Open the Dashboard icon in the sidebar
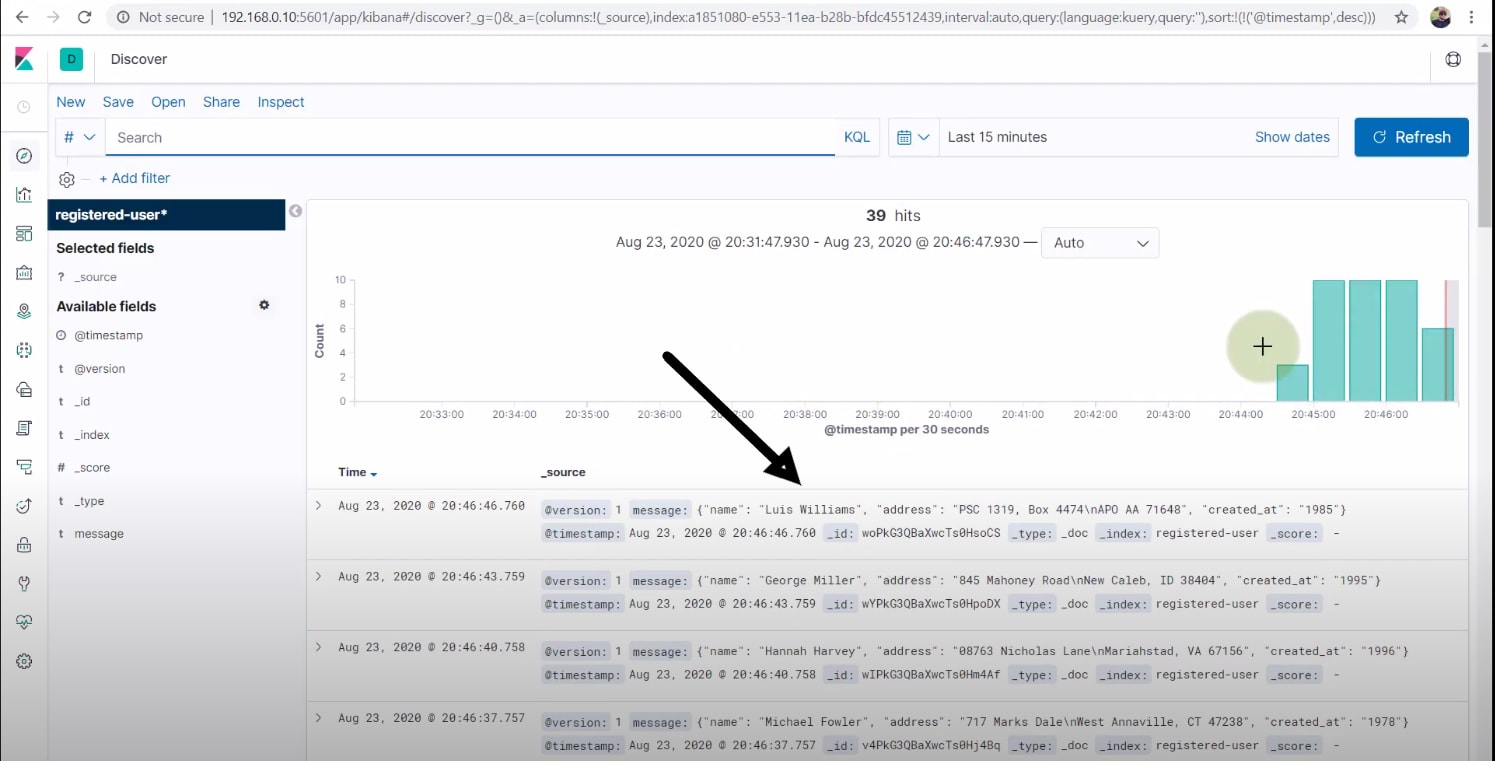 coord(23,233)
